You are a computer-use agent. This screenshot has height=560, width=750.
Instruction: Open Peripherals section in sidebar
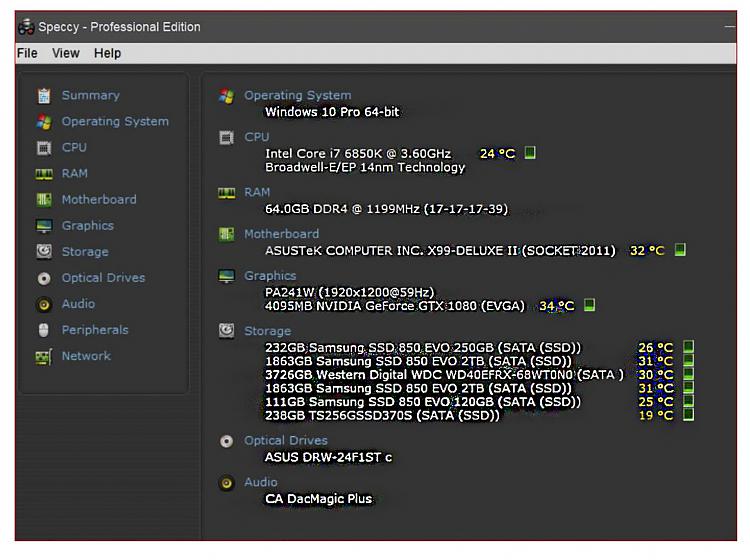(95, 329)
